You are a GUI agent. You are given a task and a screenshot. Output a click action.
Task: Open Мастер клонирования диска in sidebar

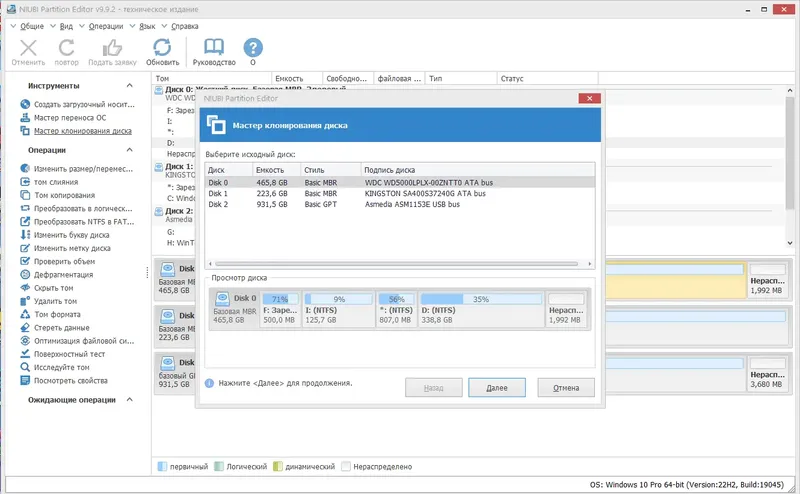(x=76, y=131)
